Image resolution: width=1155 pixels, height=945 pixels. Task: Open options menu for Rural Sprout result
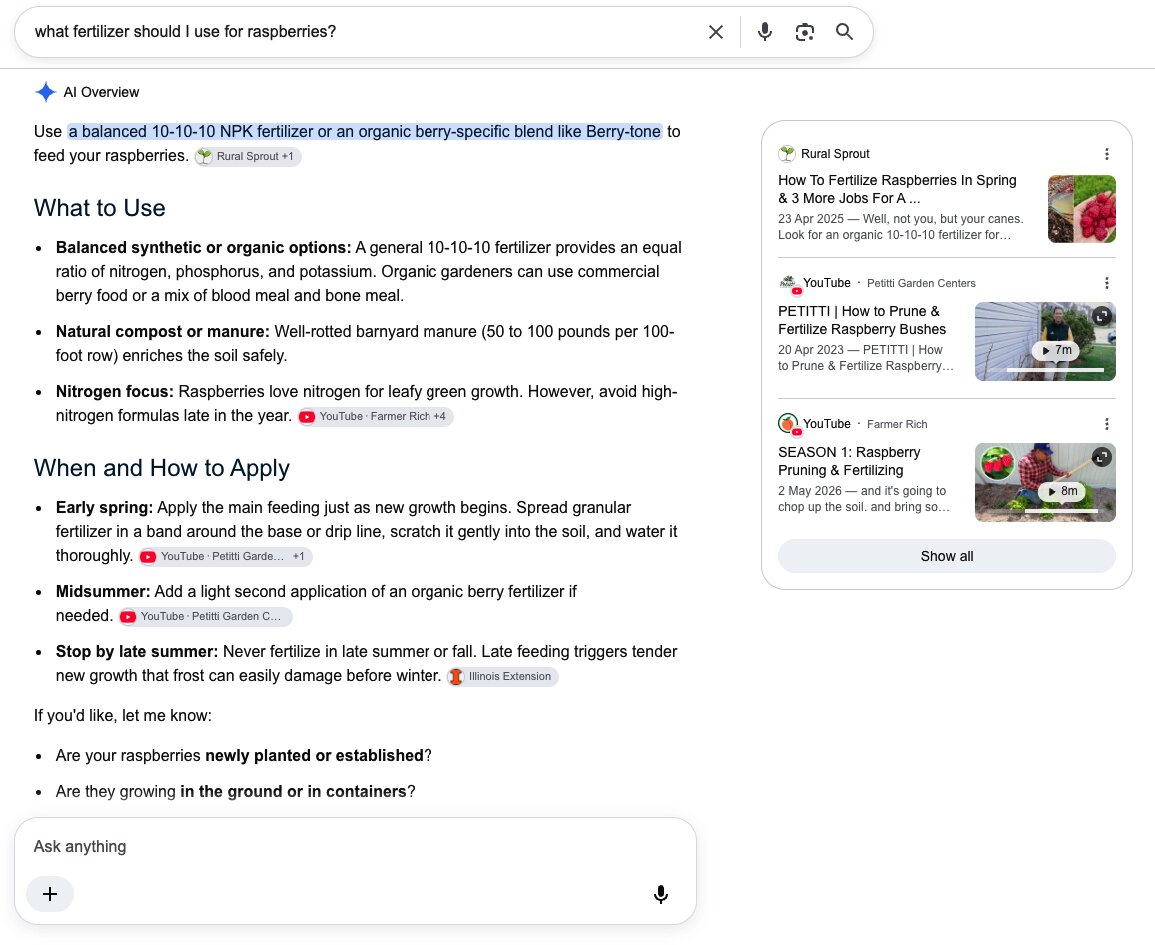point(1106,154)
